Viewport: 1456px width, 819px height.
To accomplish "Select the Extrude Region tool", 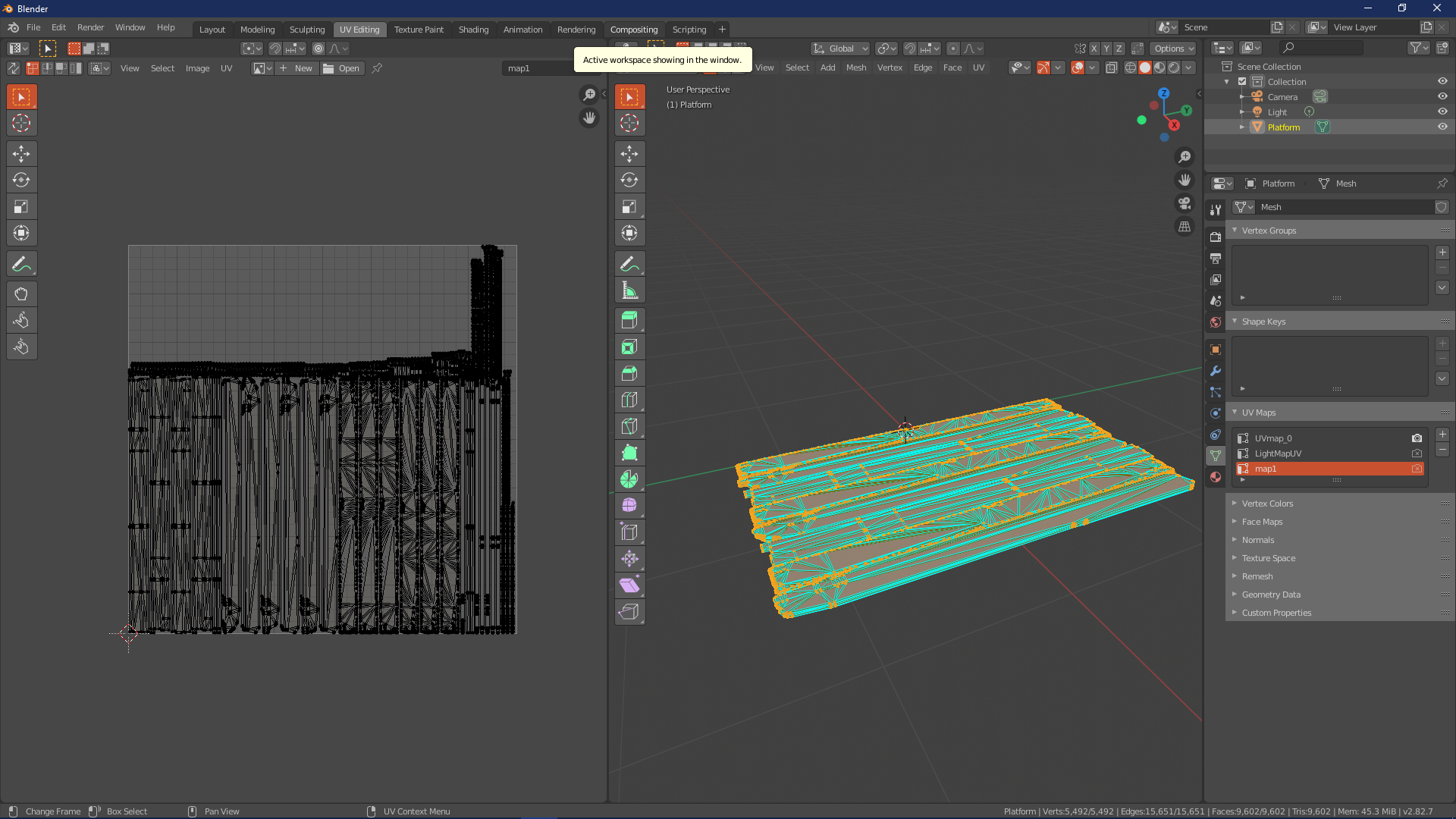I will pyautogui.click(x=629, y=321).
